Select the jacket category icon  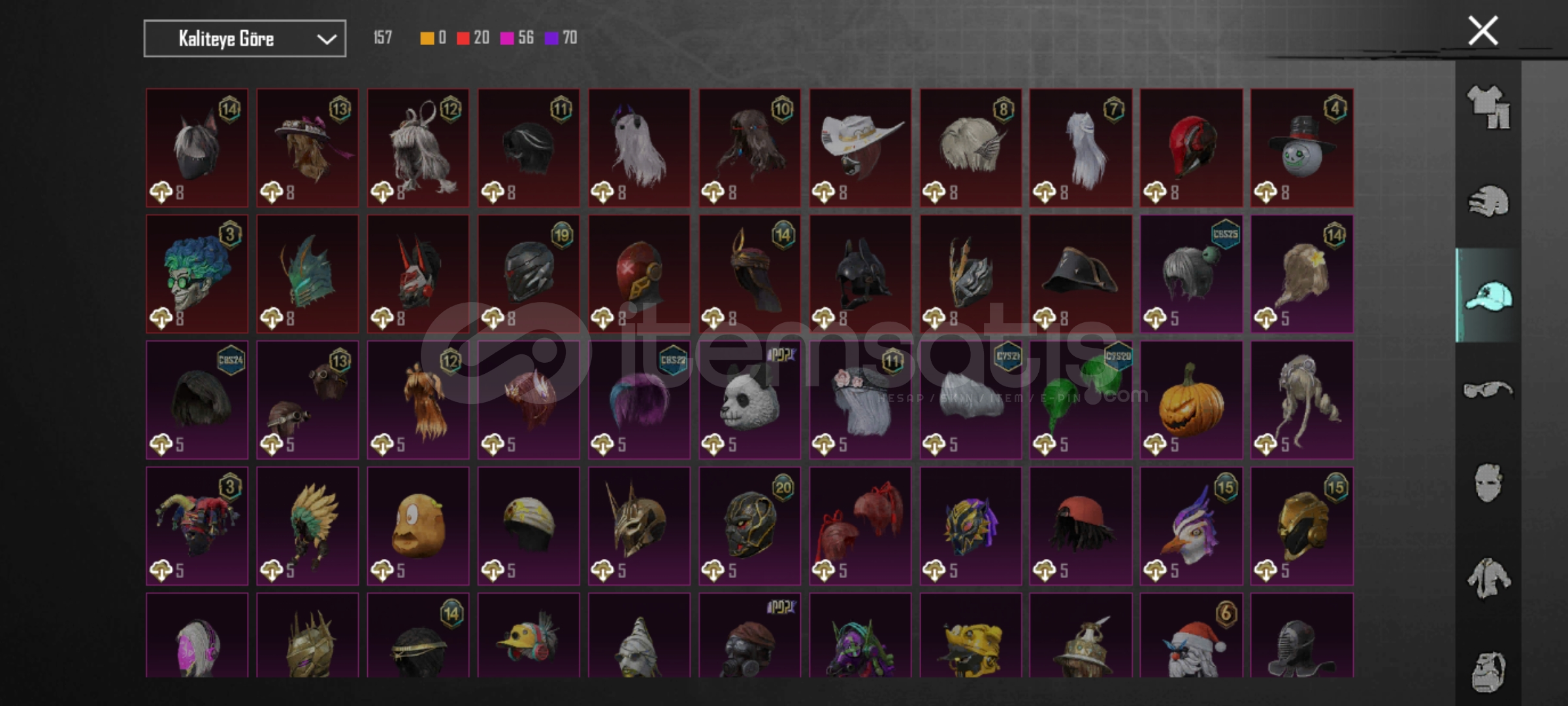[x=1488, y=578]
